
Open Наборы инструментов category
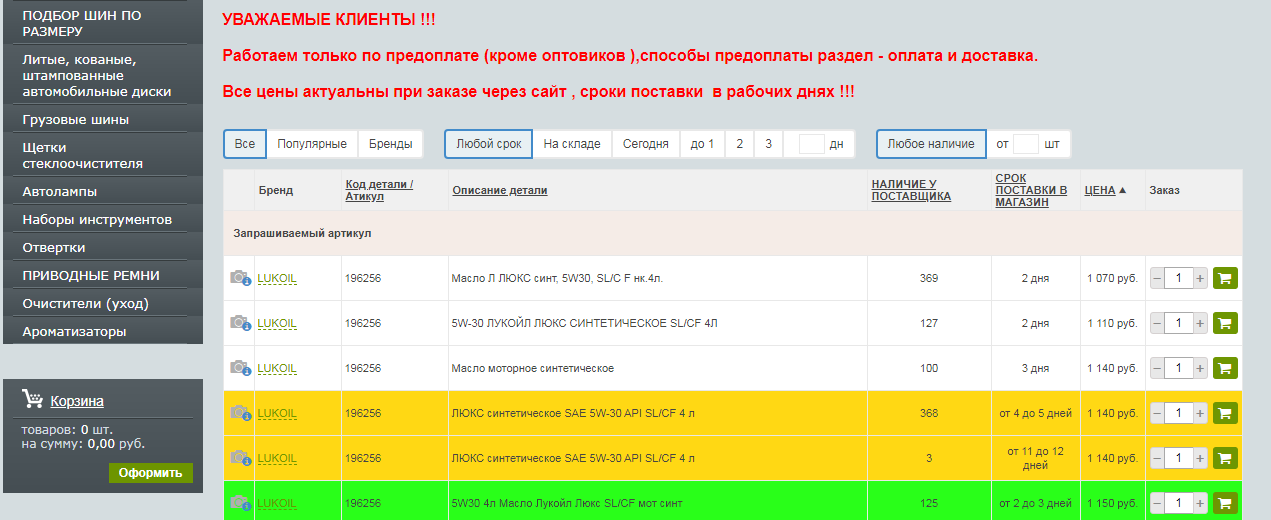tap(103, 219)
